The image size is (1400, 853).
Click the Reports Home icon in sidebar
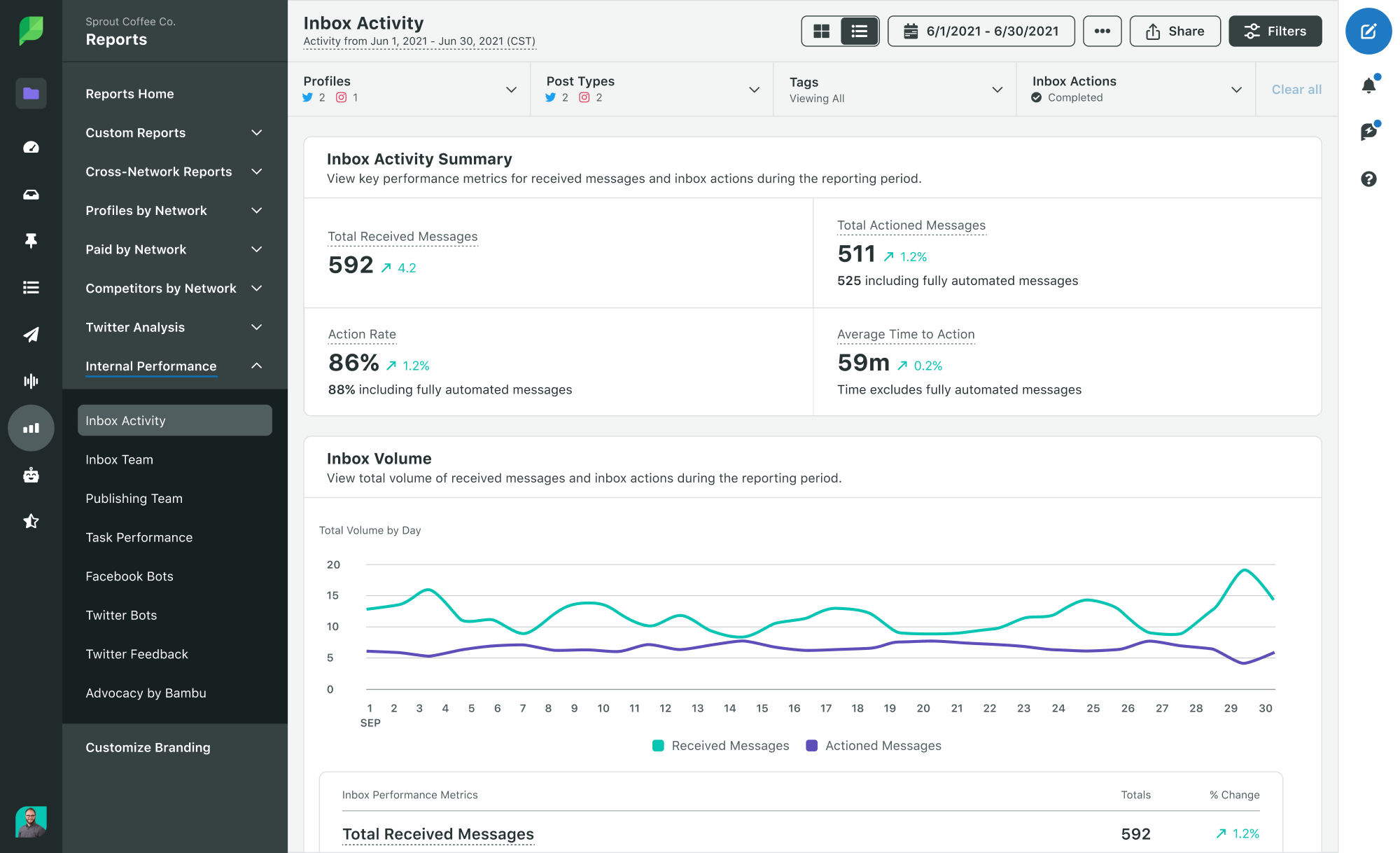pyautogui.click(x=31, y=93)
